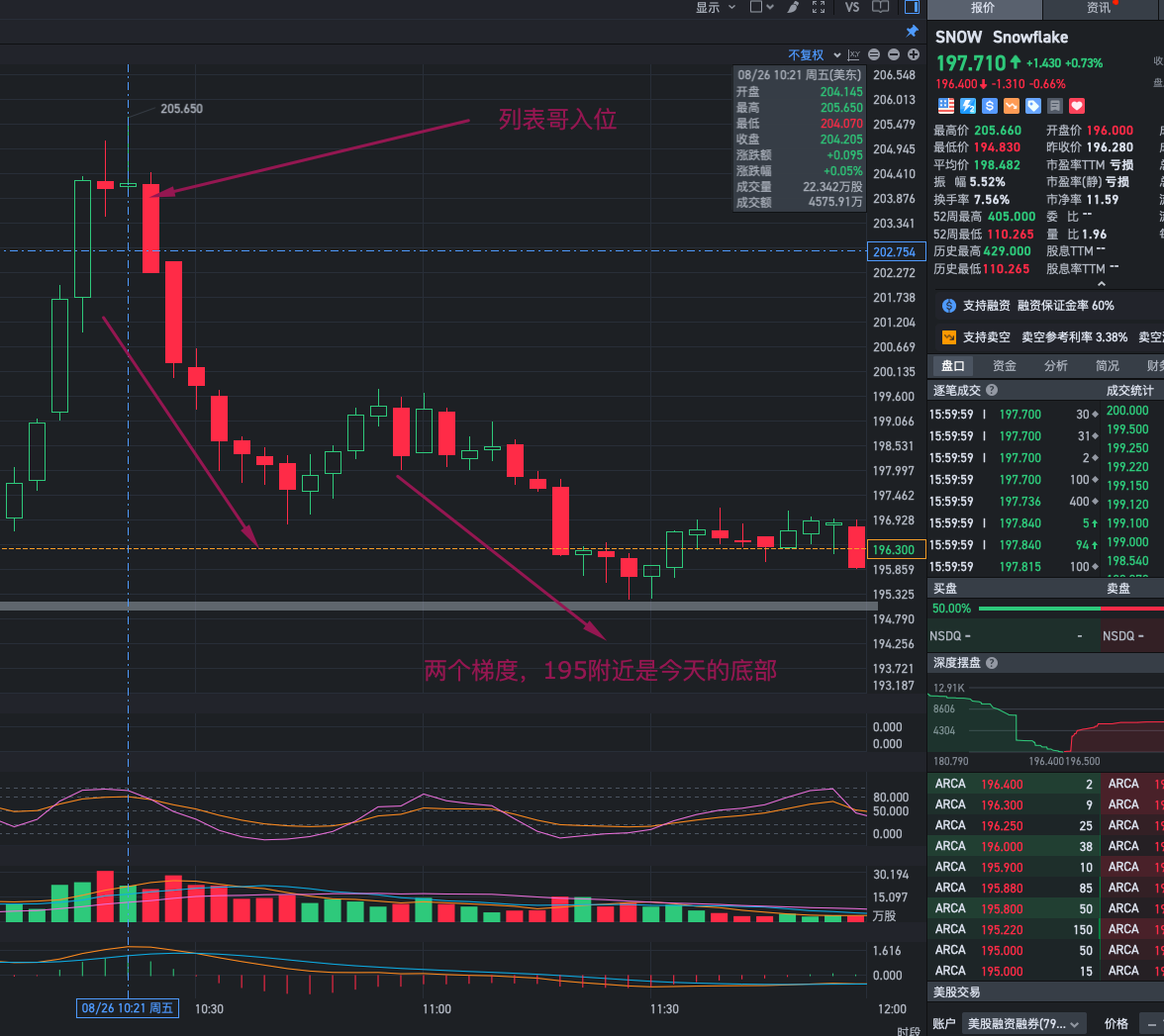Click the 50.00% buy-sell ratio bar

pos(1046,609)
